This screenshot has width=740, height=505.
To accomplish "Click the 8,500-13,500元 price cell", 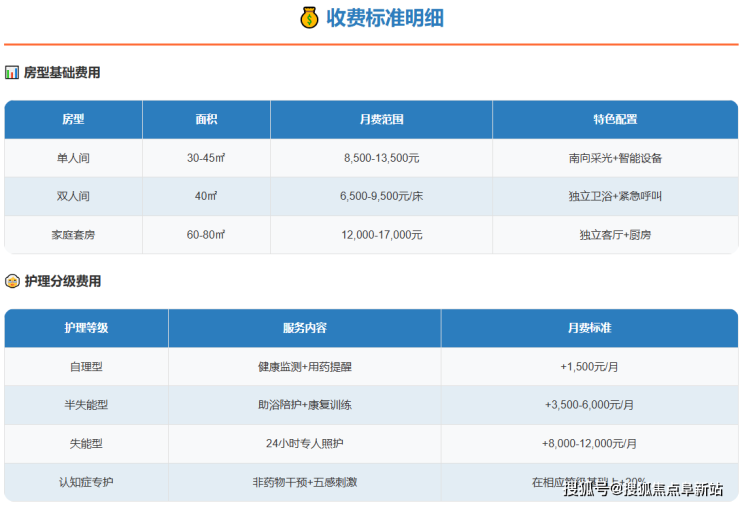I will click(381, 158).
